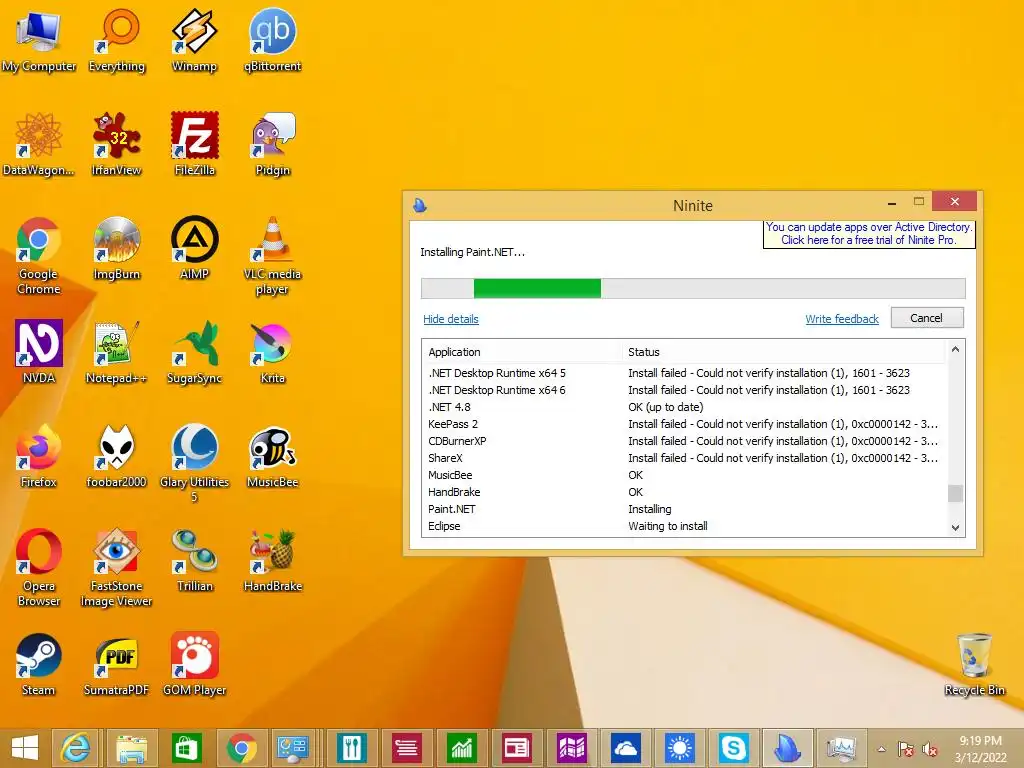The width and height of the screenshot is (1024, 768).
Task: Select the KeePass 2 row
Action: point(684,424)
